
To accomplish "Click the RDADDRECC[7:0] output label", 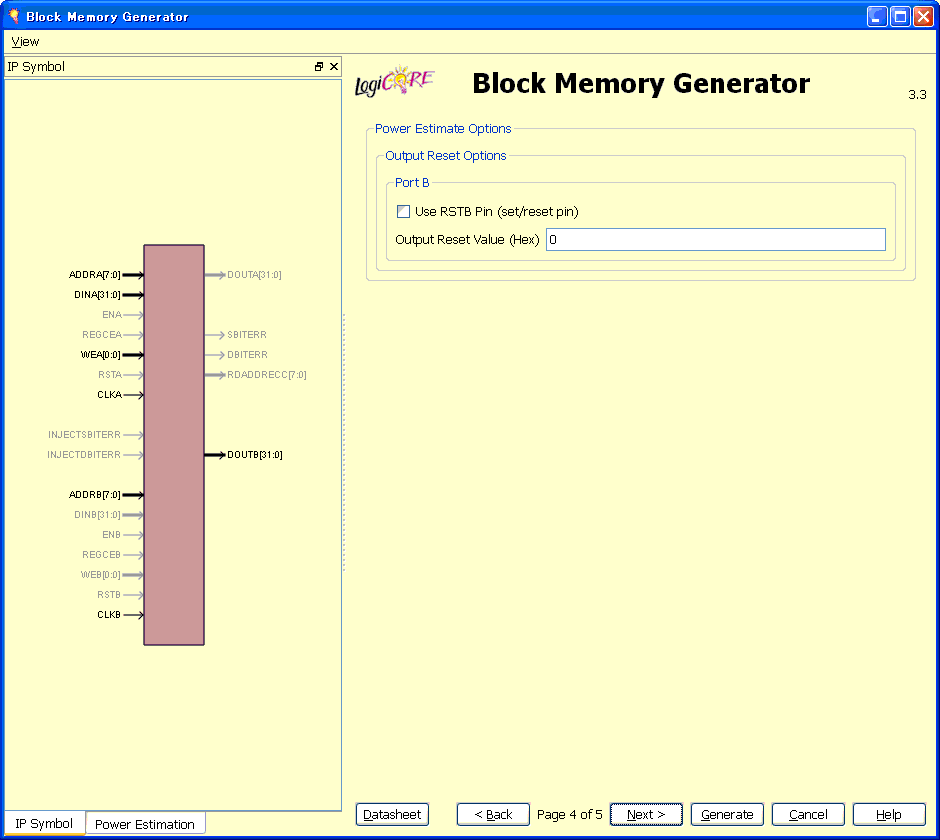I will (x=267, y=375).
